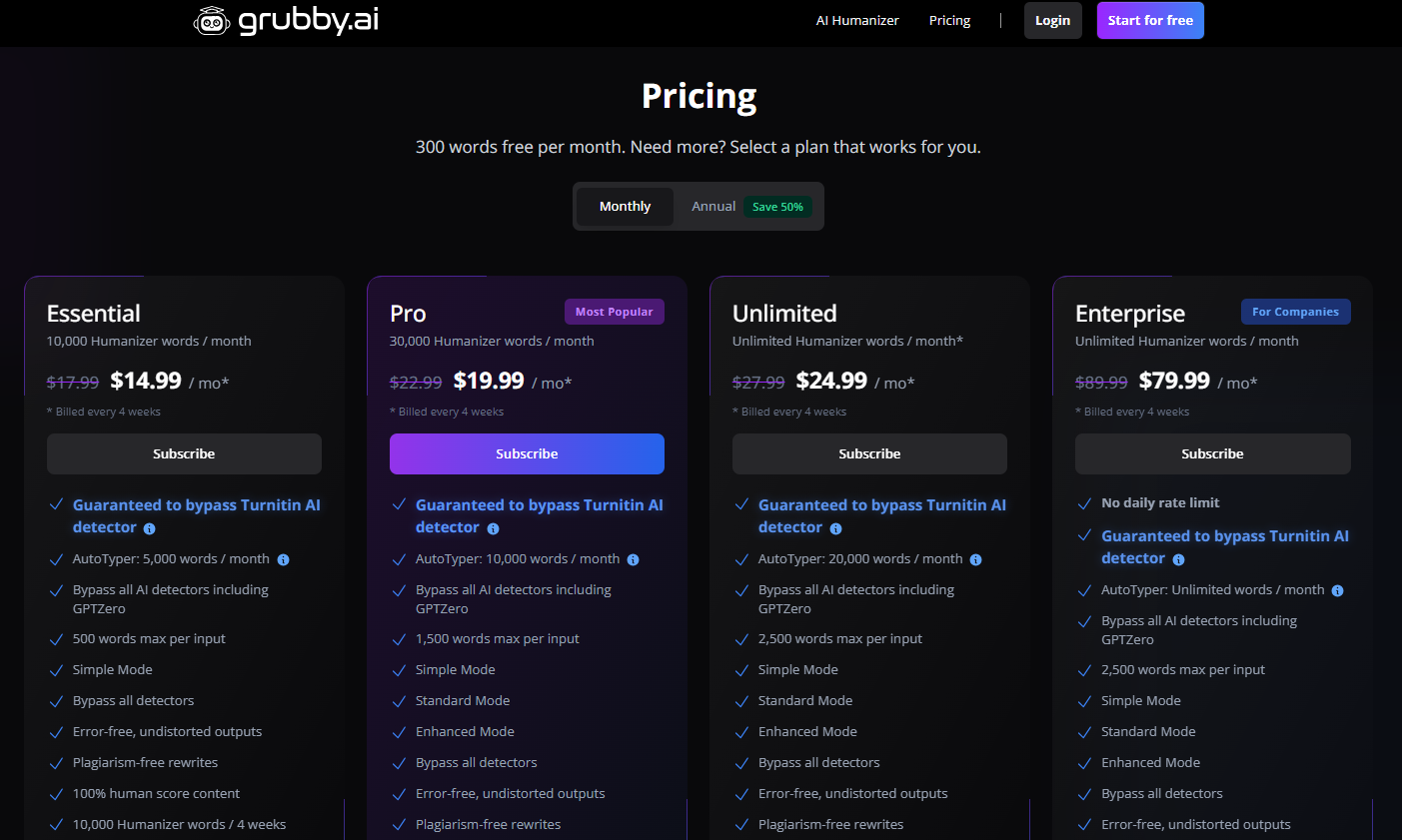Subscribe to the Unlimited plan
Viewport: 1402px width, 840px height.
pos(869,453)
